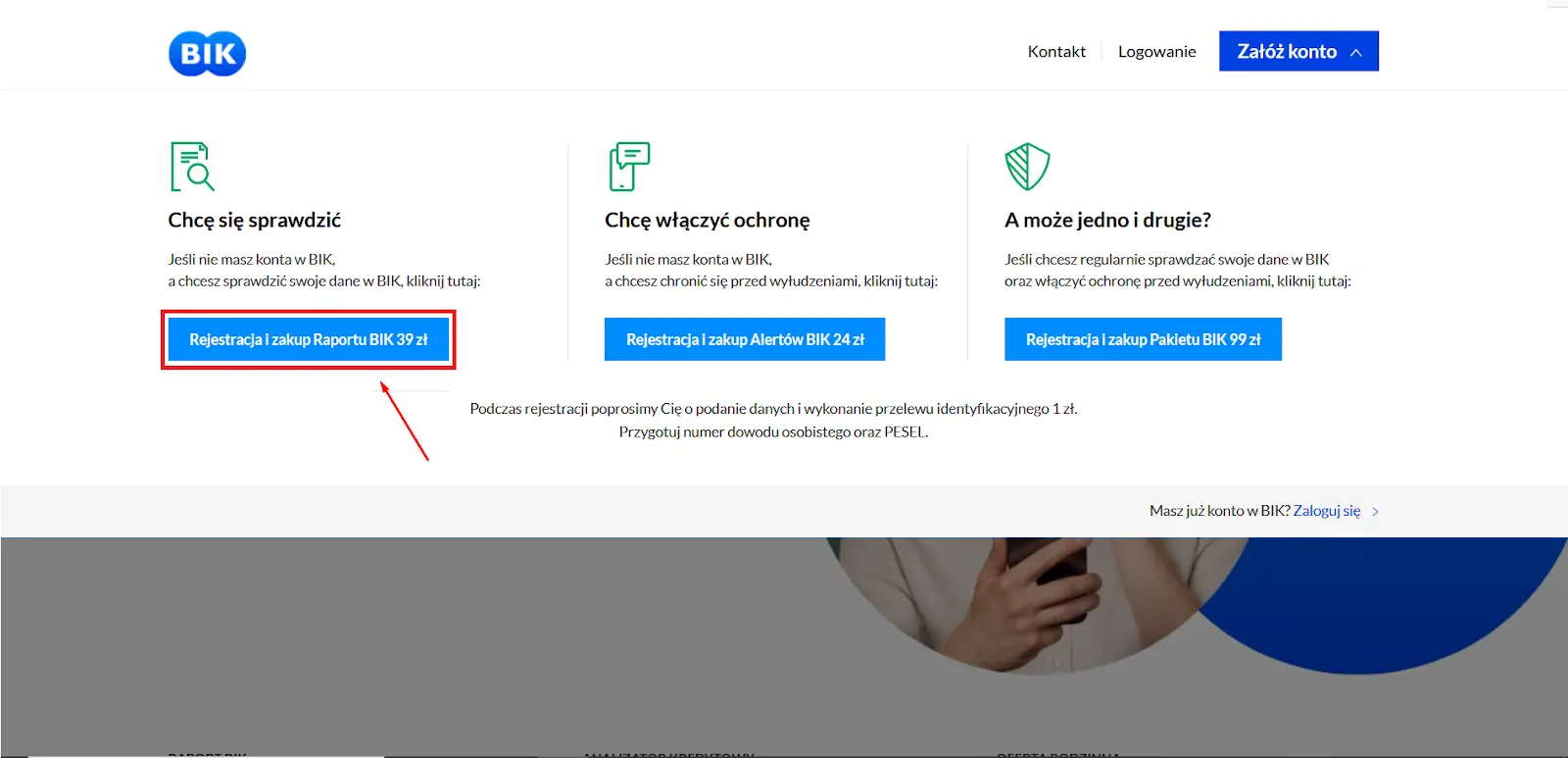
Task: Click text about przelewu identyfikacyjnego 1 zł
Action: point(773,409)
